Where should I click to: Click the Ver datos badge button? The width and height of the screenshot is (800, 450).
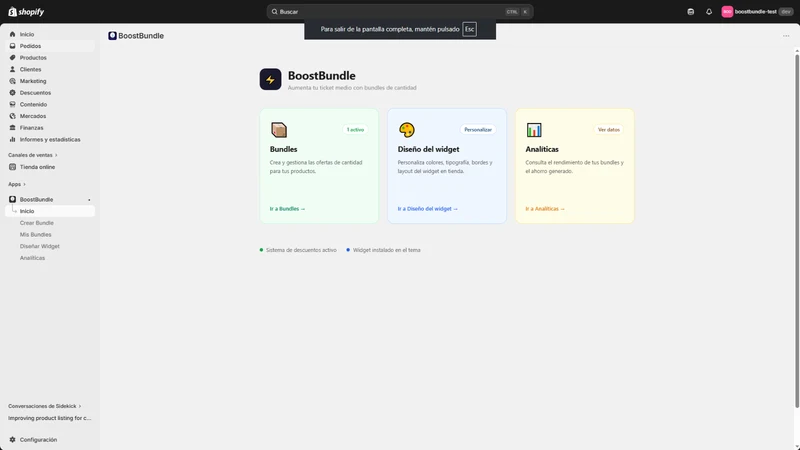pyautogui.click(x=609, y=130)
